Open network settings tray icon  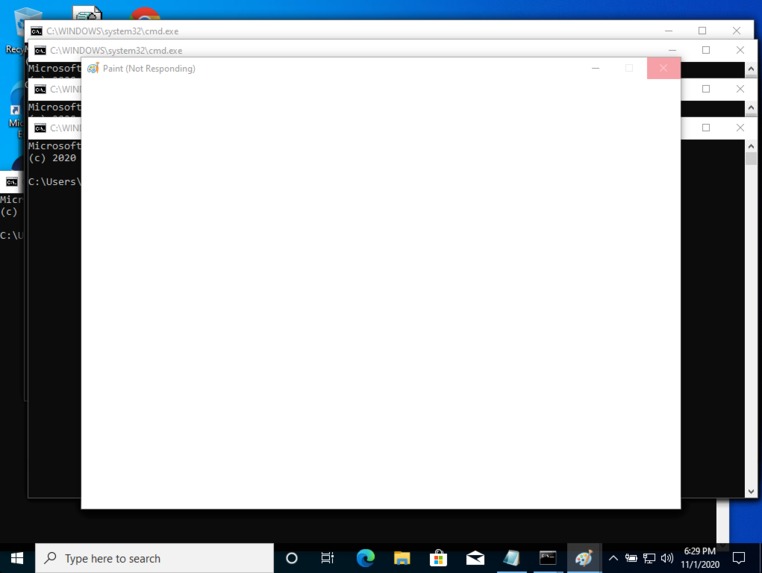tap(649, 558)
